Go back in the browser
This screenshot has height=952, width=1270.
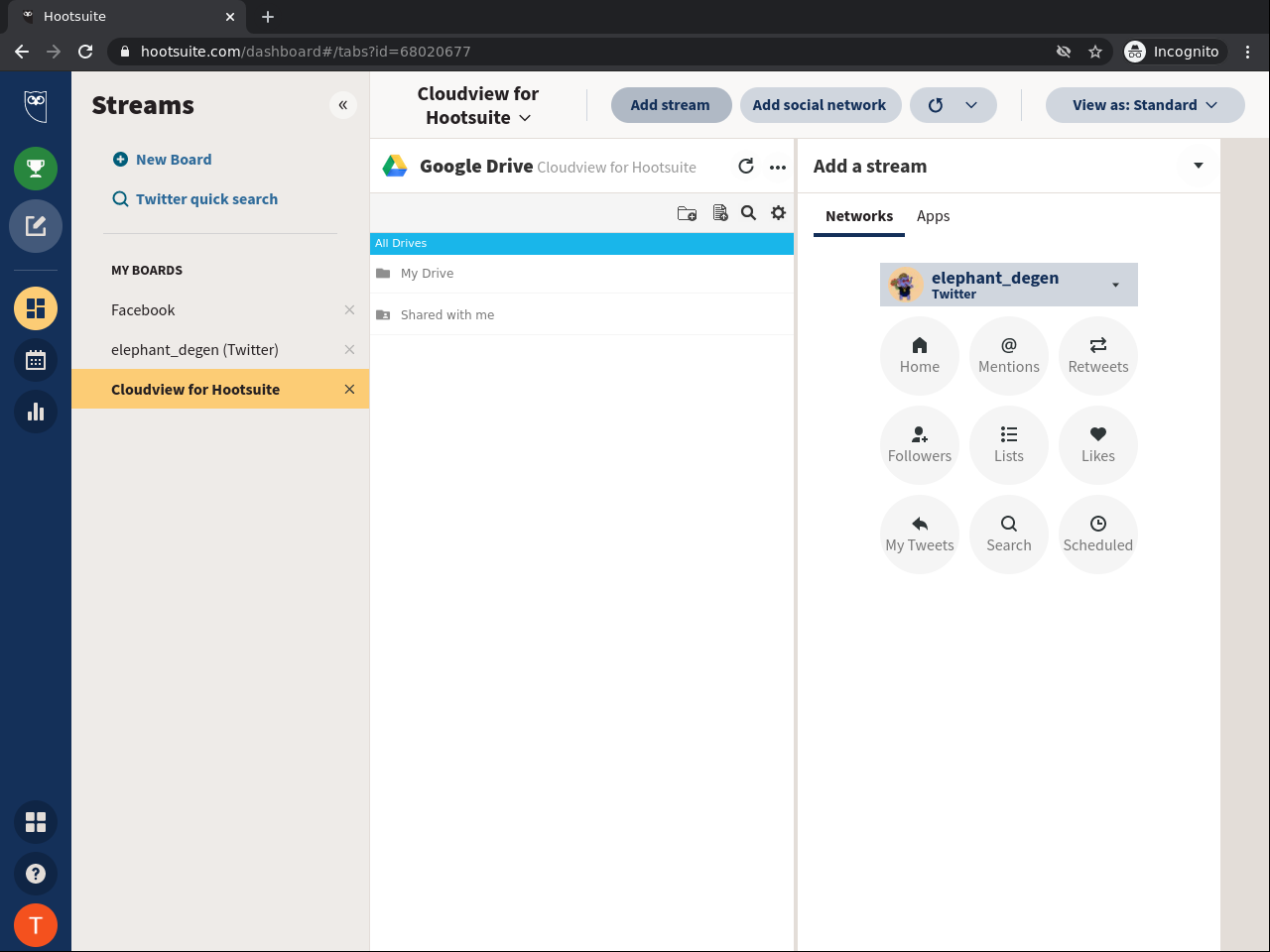[x=22, y=52]
